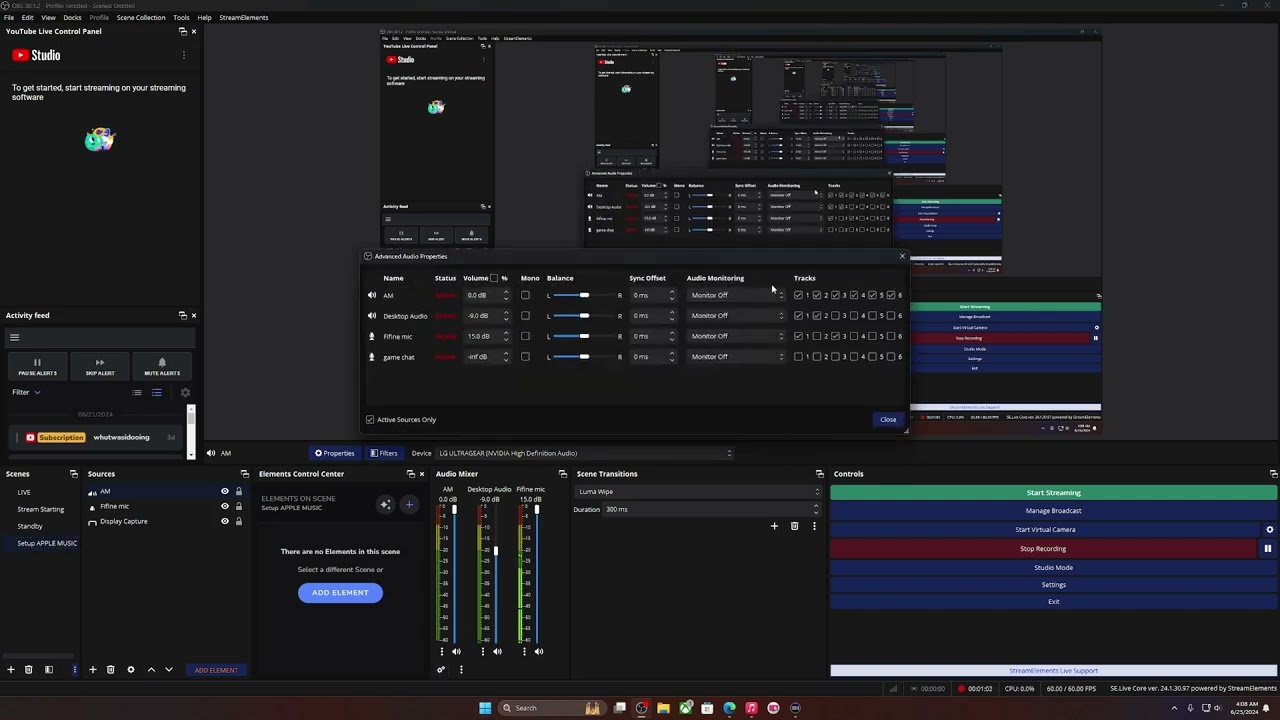Screen dimensions: 1280x720
Task: Move the selected source down
Action: [168, 670]
